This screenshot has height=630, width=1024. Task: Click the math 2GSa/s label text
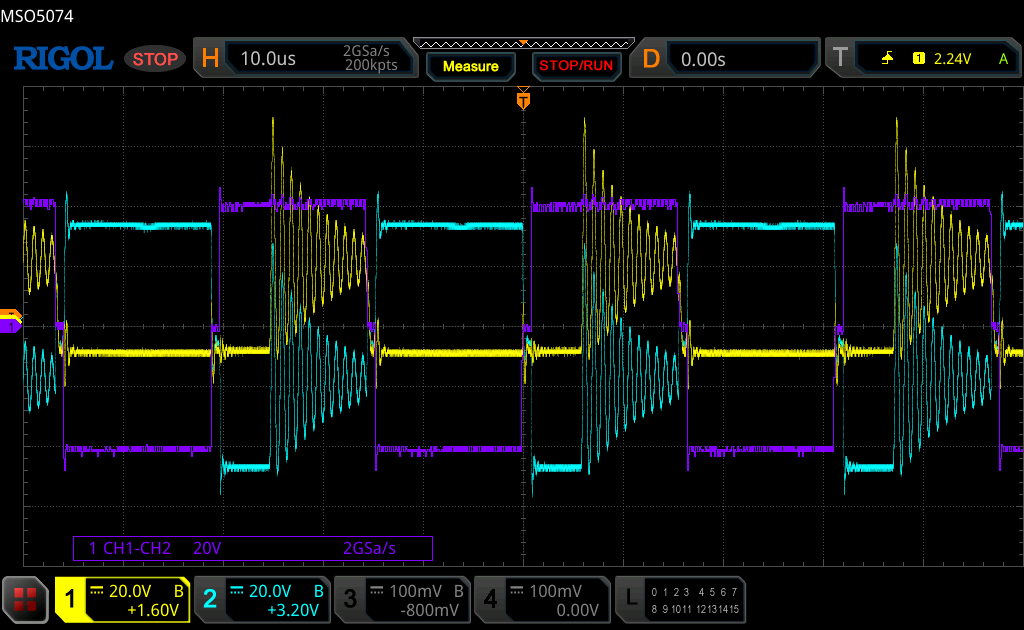point(369,548)
